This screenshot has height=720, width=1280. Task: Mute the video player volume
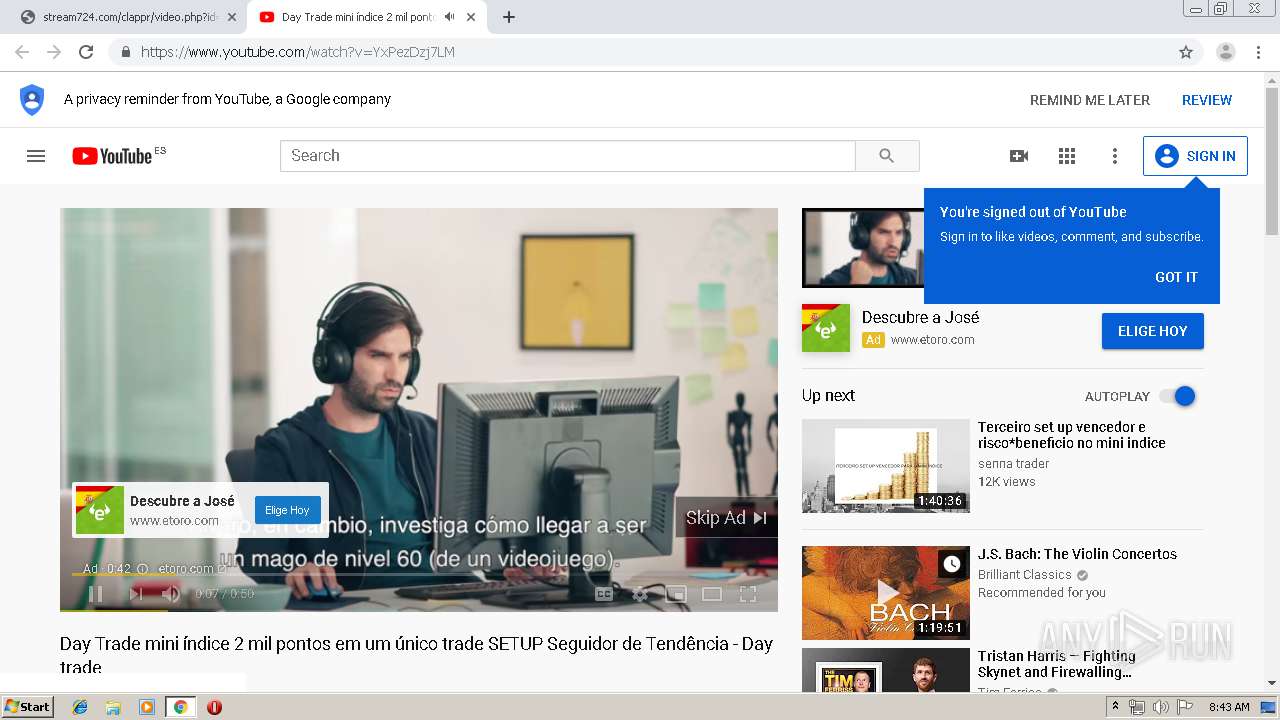pos(171,594)
